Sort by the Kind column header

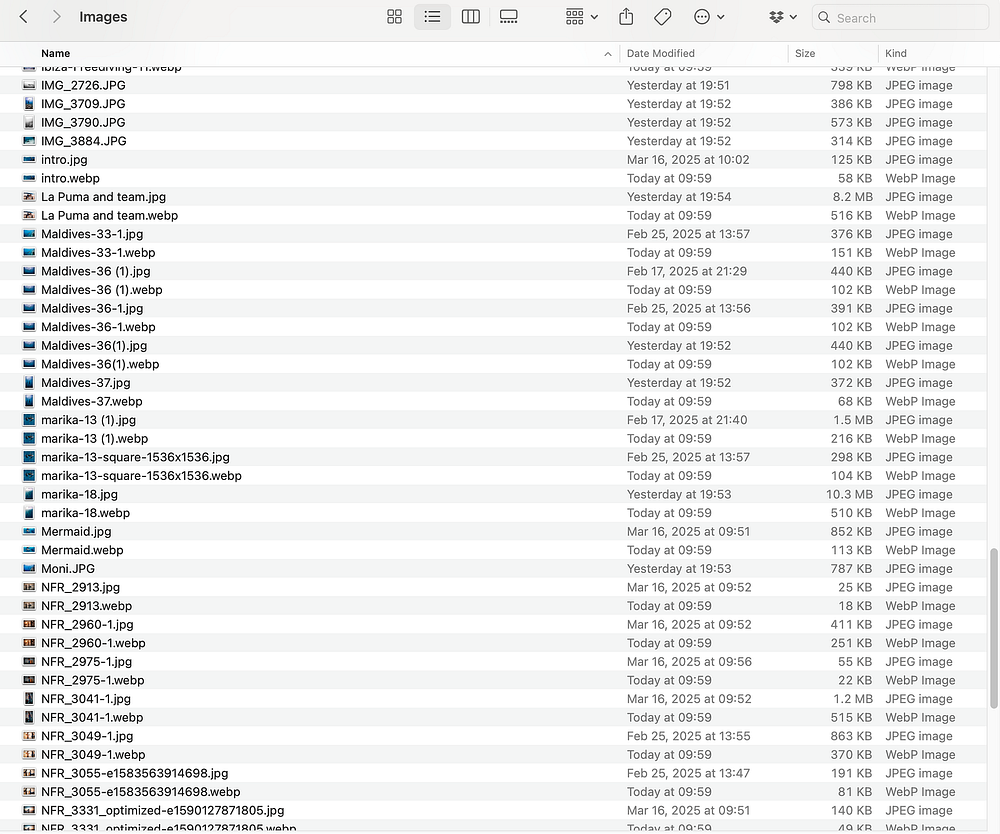pos(895,54)
